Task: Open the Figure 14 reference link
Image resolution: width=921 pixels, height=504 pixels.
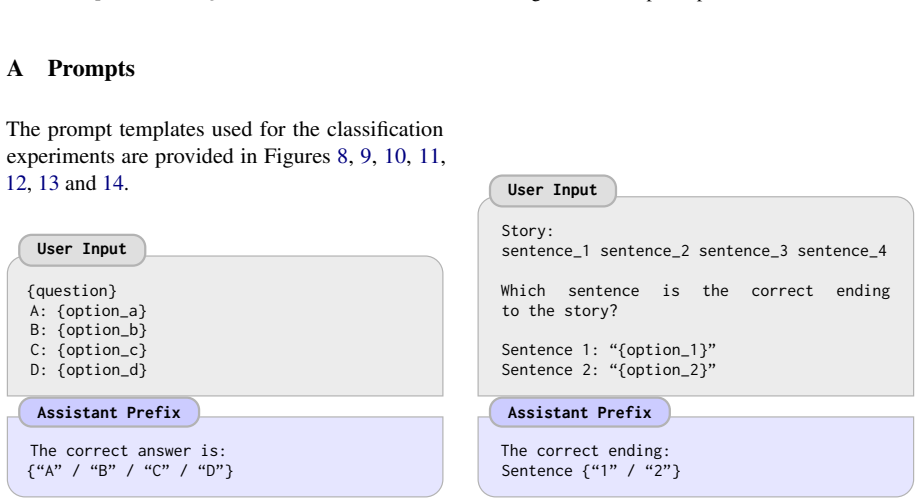Action: [113, 183]
